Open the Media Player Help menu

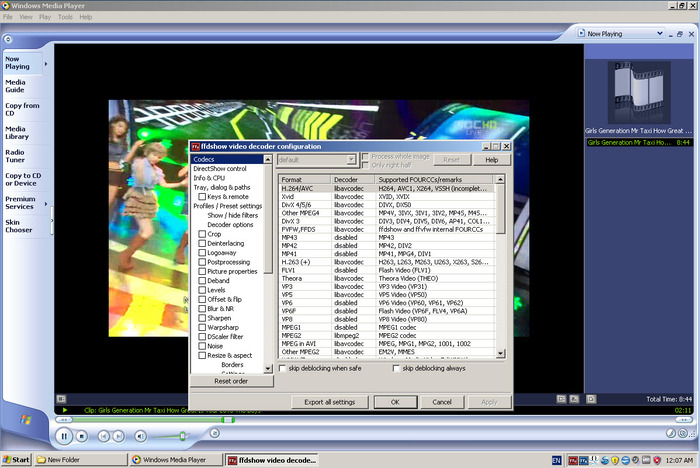click(x=86, y=17)
